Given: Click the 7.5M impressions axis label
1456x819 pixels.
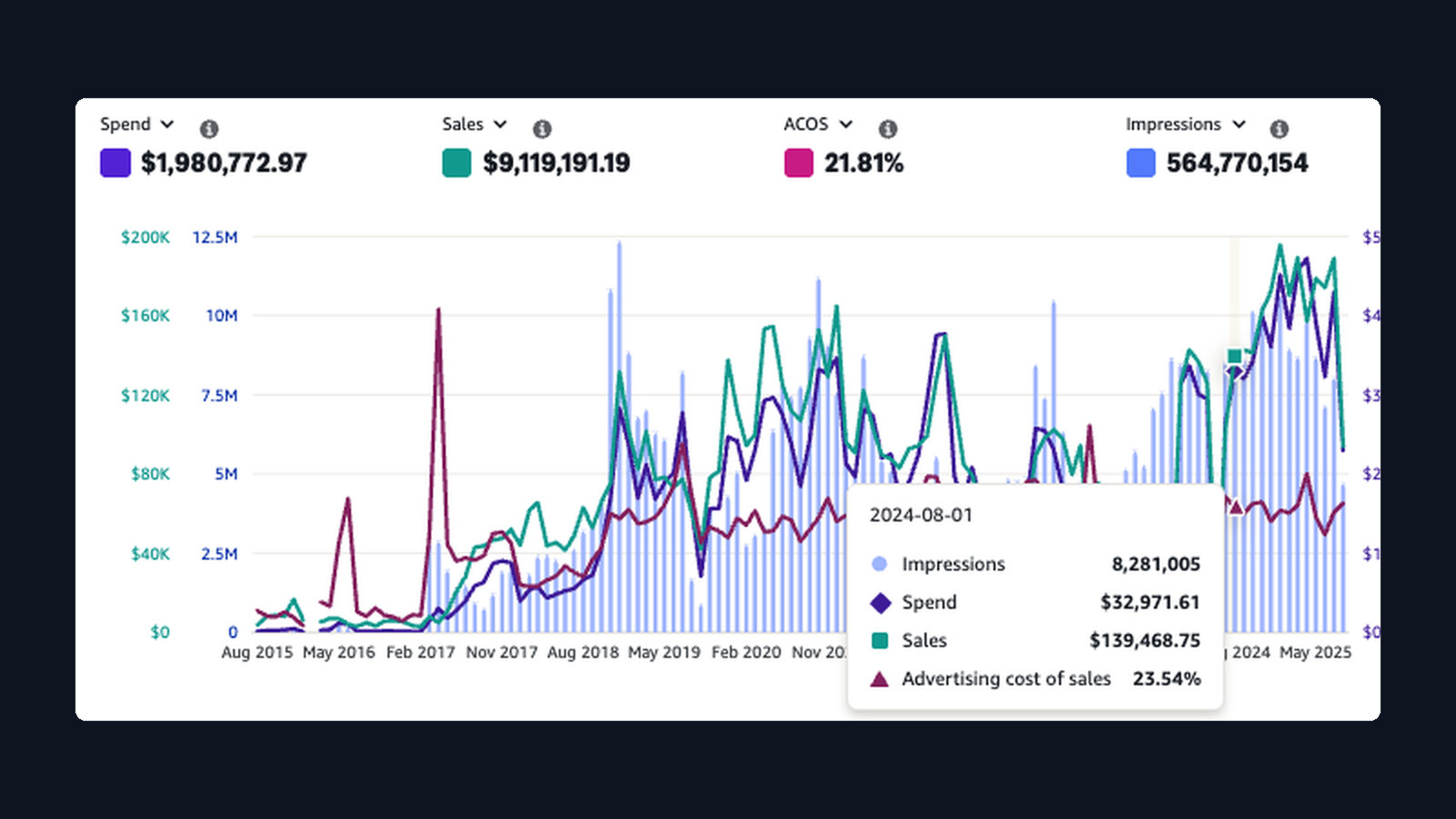Looking at the screenshot, I should coord(219,396).
